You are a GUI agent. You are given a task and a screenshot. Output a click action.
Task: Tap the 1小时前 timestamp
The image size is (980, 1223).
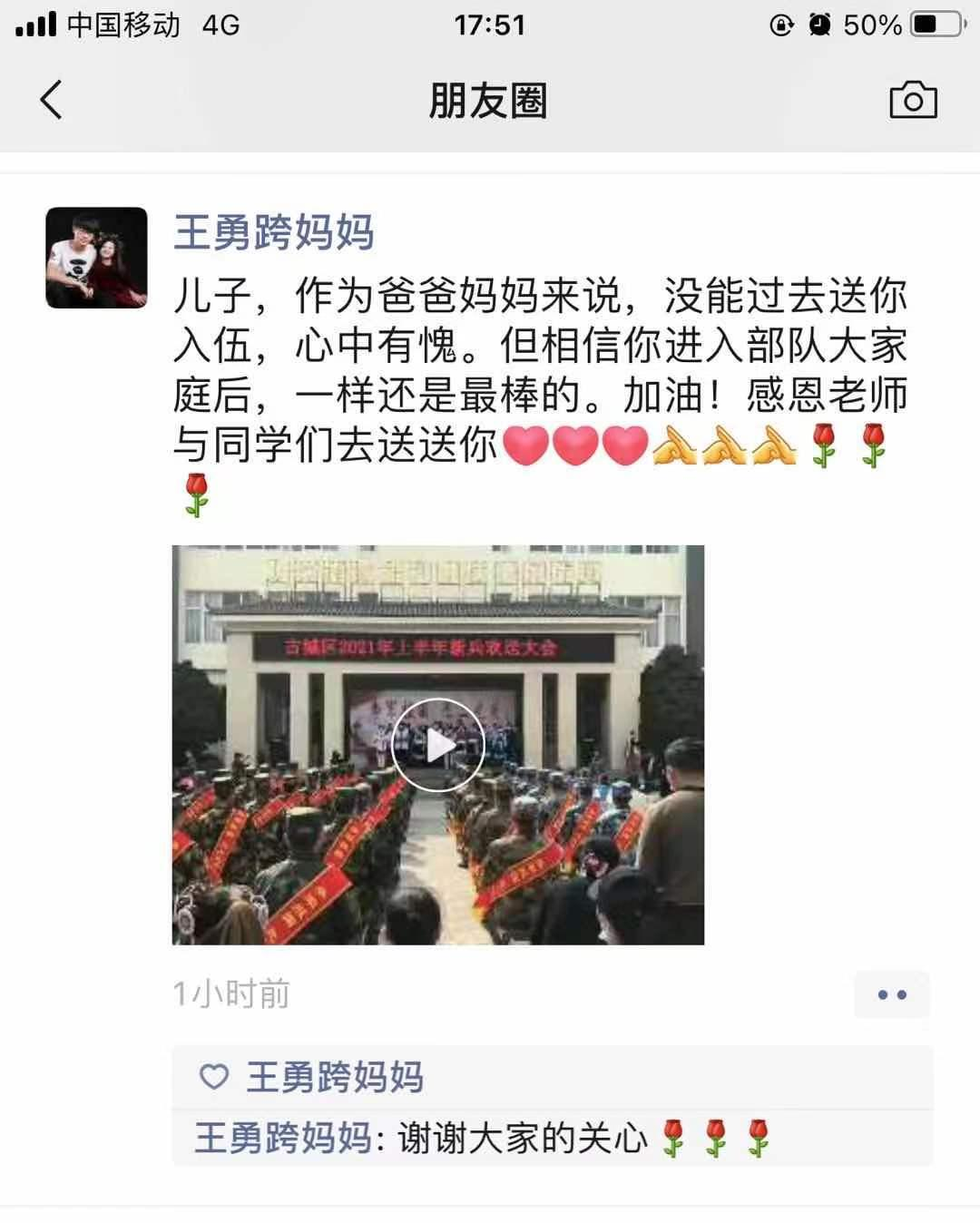tap(231, 994)
